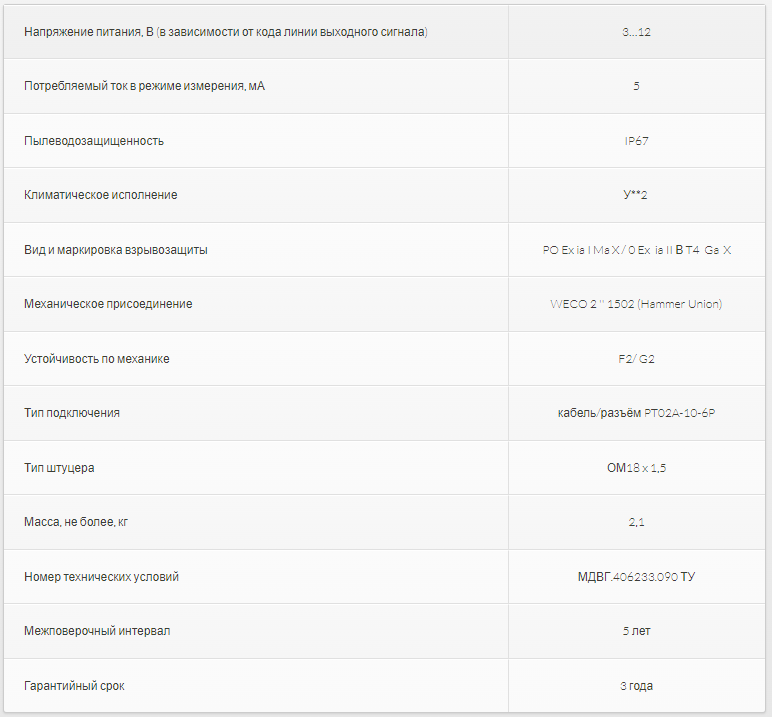Click the 'Климатическое исполнение' label
The image size is (772, 717).
tap(100, 195)
